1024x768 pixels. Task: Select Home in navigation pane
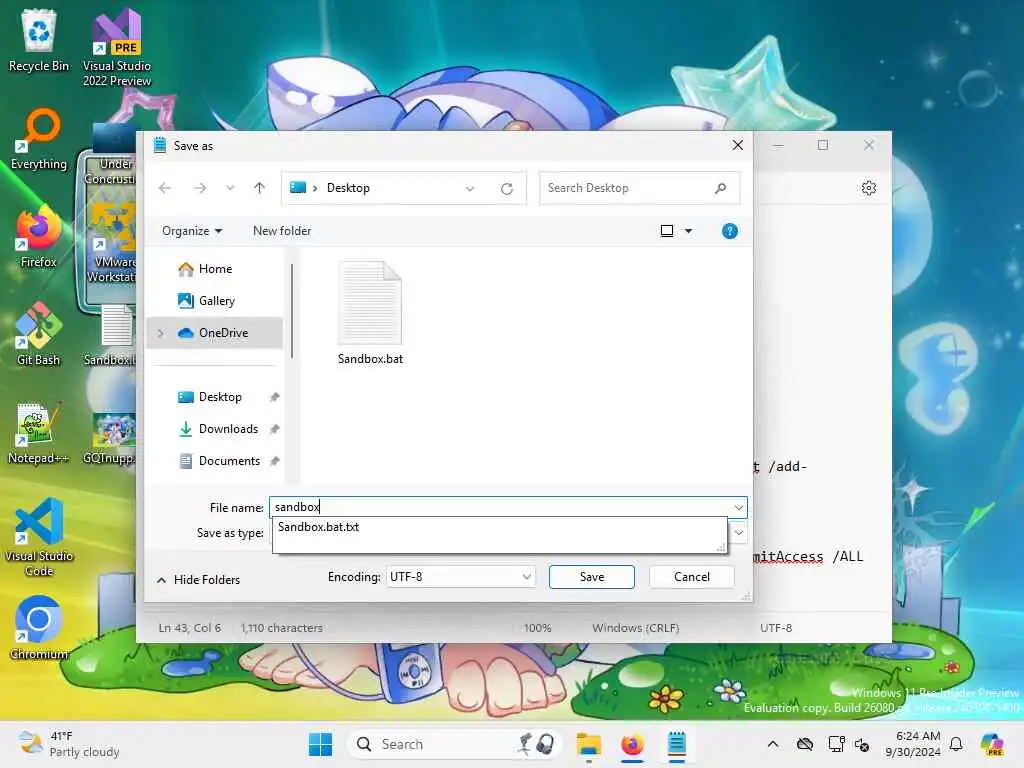click(215, 269)
